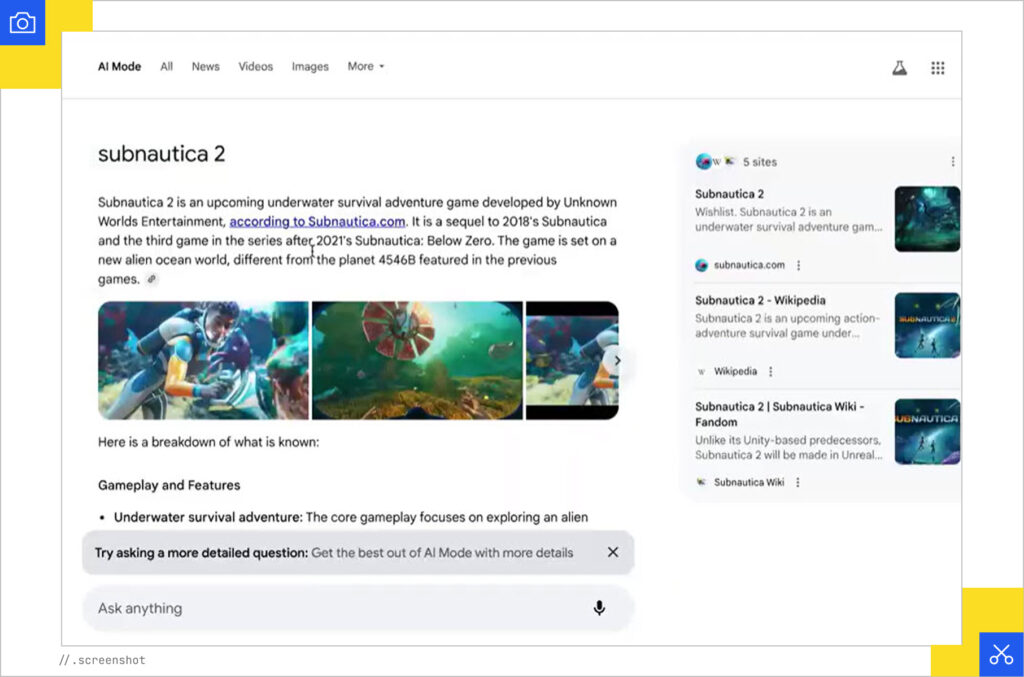The width and height of the screenshot is (1024, 677).
Task: Click the Subnautica 2 result thumbnail image
Action: click(x=927, y=218)
